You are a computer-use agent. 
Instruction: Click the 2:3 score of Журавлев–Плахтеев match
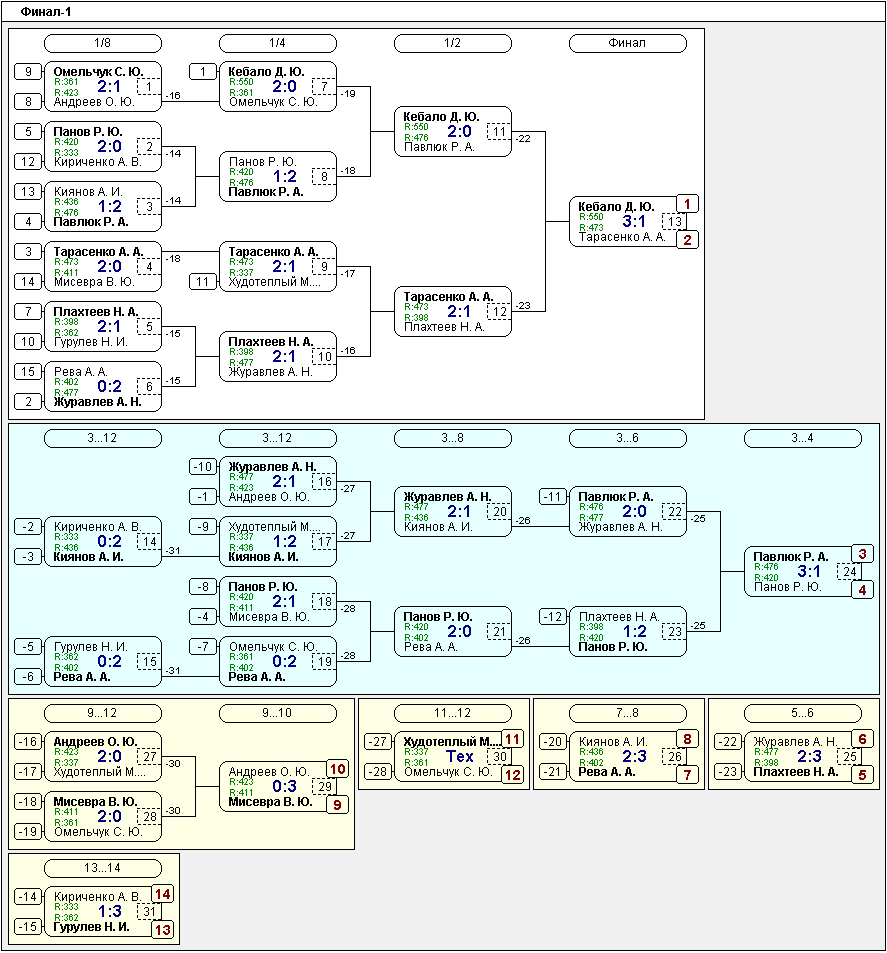coord(809,757)
